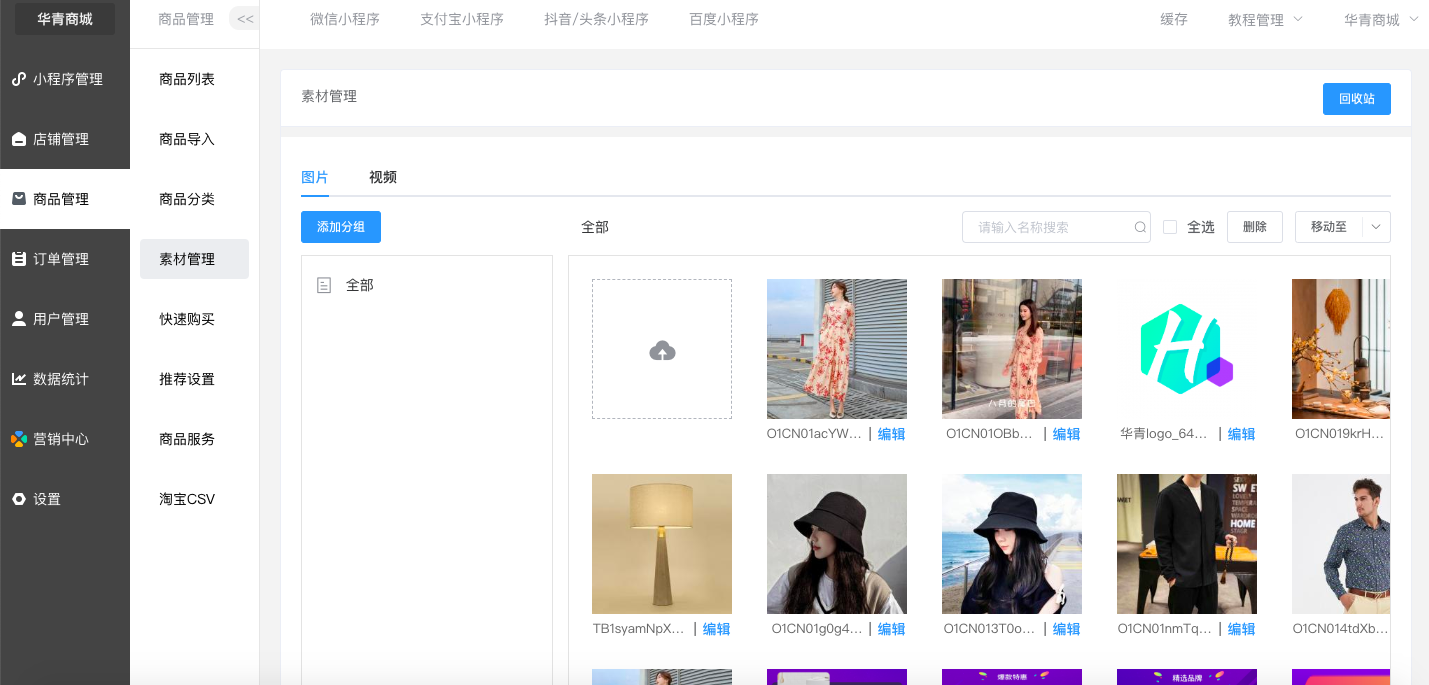Collapse the submenu with << icon
Image resolution: width=1429 pixels, height=685 pixels.
(x=244, y=19)
